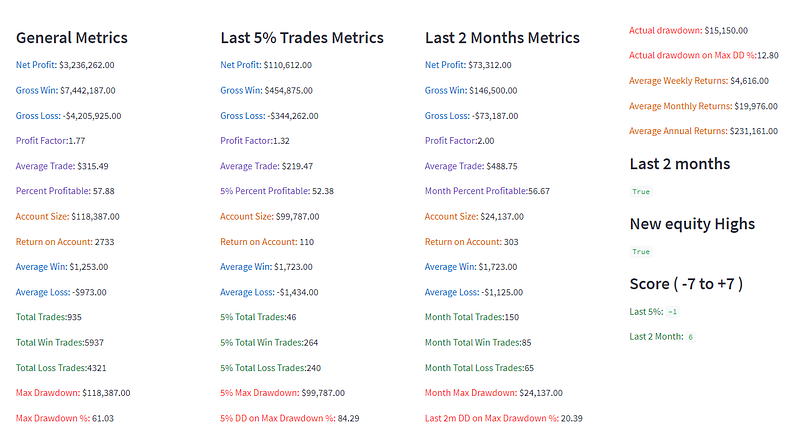Select Percent Profitable 57.88 in General Metrics
The height and width of the screenshot is (427, 800).
pos(67,190)
